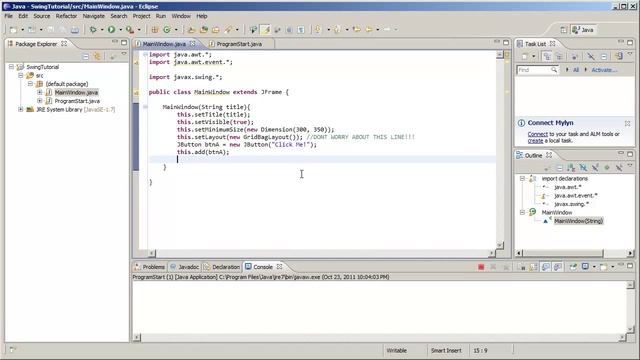Collapse the SwingTutorial project node

[11, 67]
